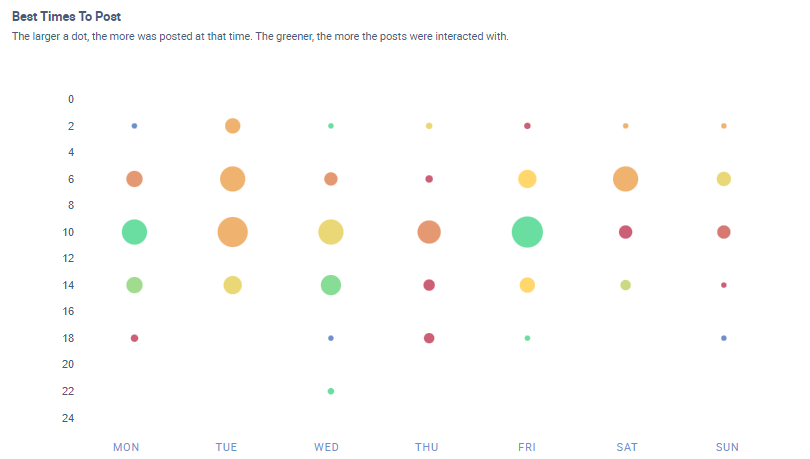
Task: Click the WED label on the day axis
Action: coord(326,447)
